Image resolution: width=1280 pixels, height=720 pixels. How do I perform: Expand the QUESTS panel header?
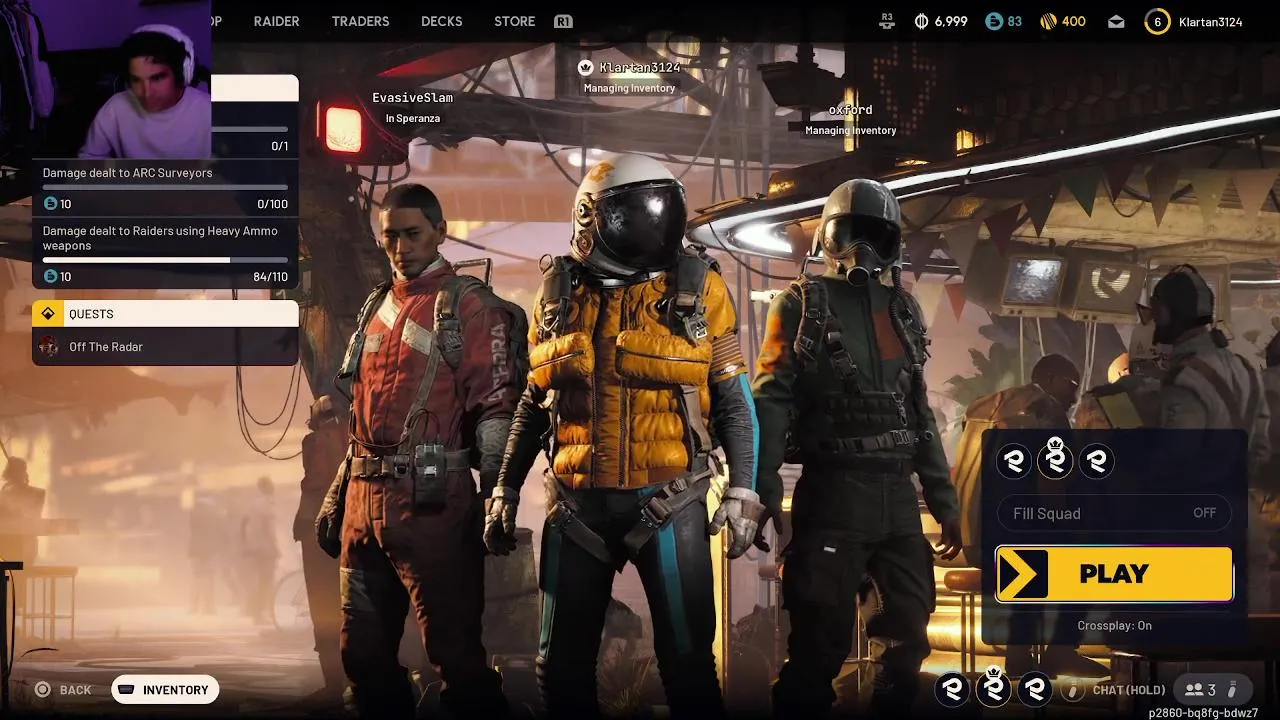click(165, 314)
